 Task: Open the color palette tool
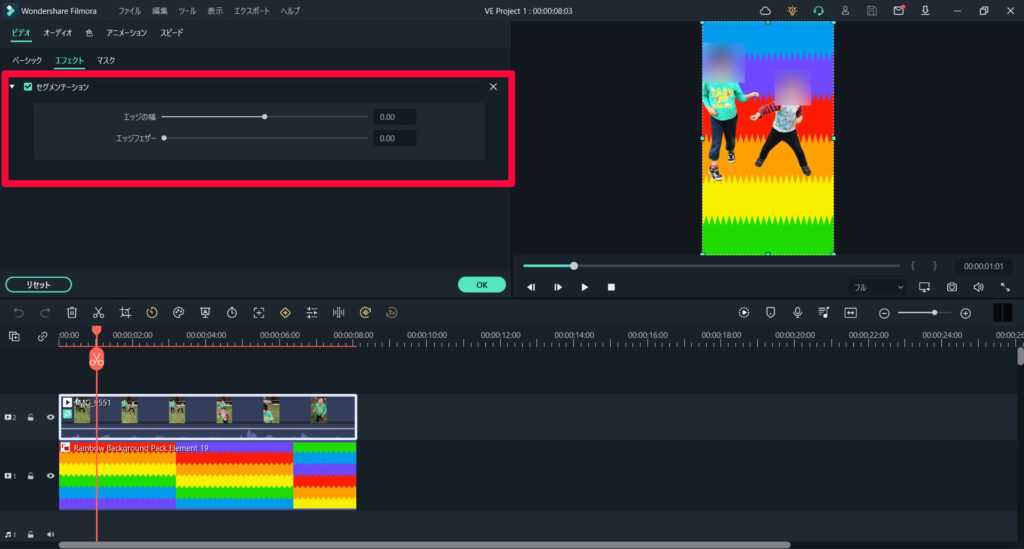[x=179, y=312]
